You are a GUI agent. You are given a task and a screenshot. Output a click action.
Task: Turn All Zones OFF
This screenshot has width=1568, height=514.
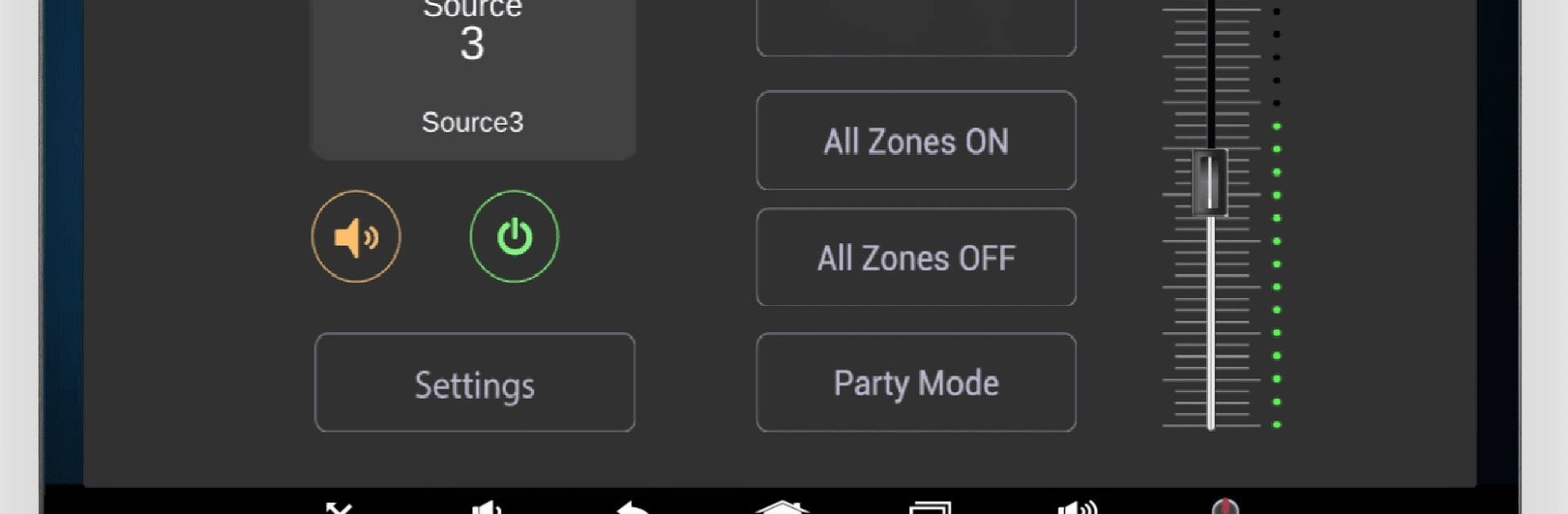(916, 257)
